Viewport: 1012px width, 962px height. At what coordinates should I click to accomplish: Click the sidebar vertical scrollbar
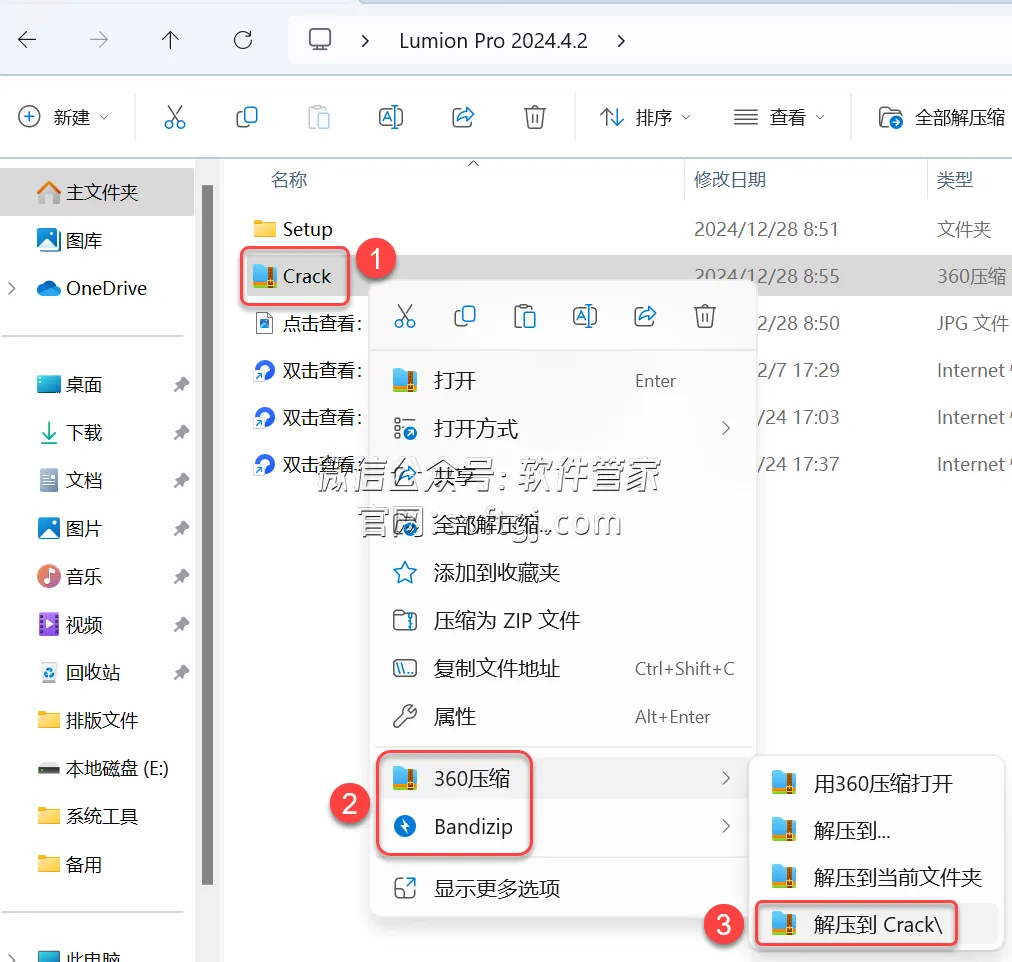[207, 536]
